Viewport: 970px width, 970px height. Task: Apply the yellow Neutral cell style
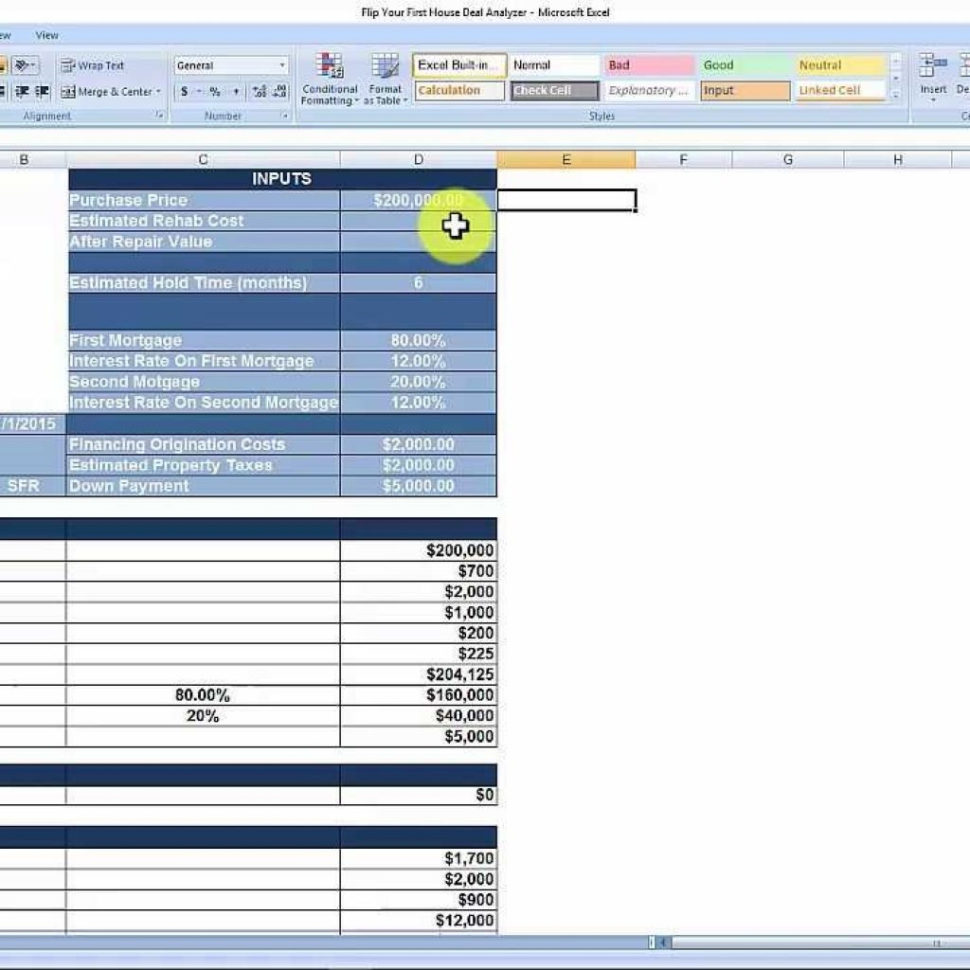840,65
